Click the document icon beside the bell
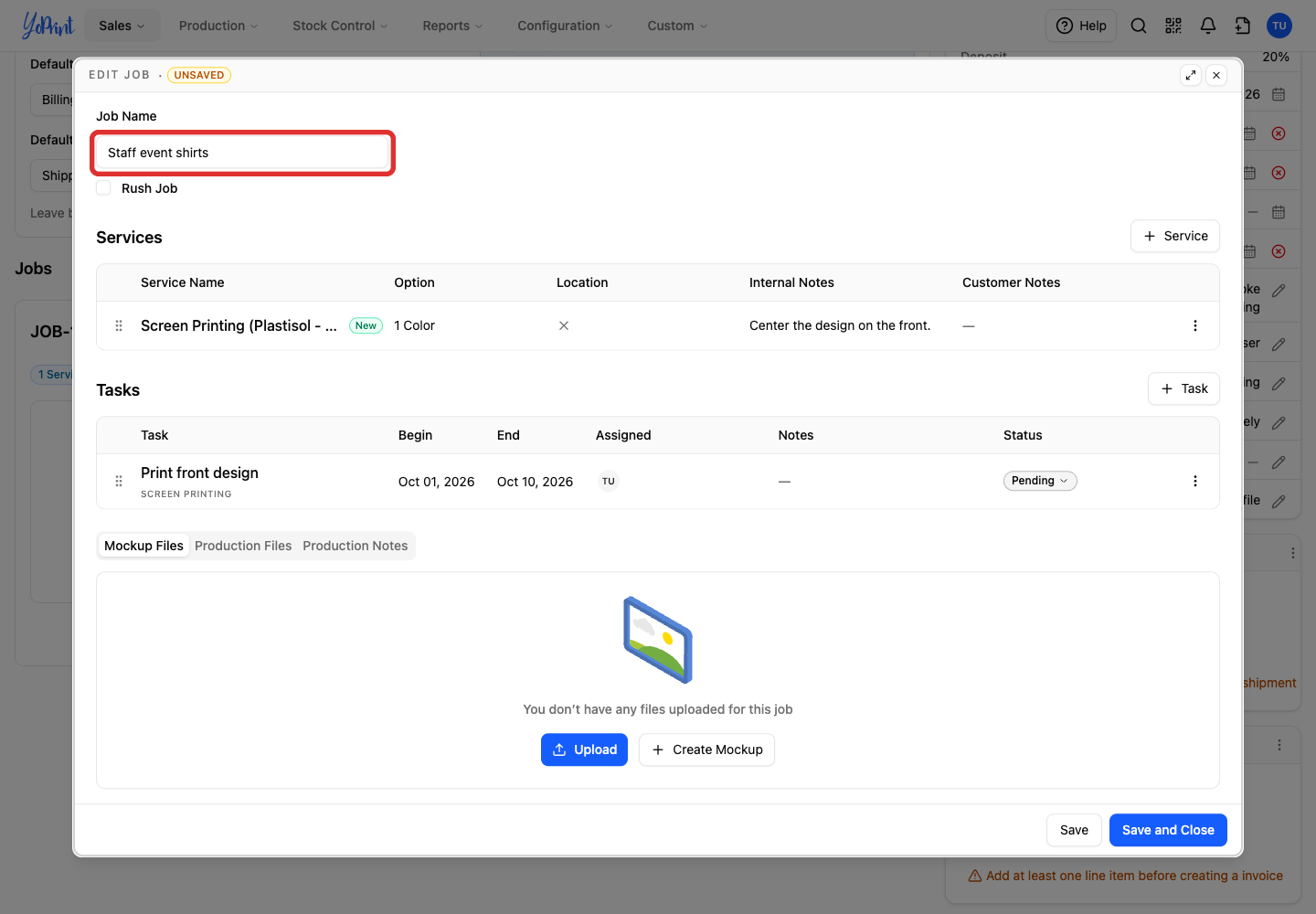The image size is (1316, 914). pos(1243,26)
